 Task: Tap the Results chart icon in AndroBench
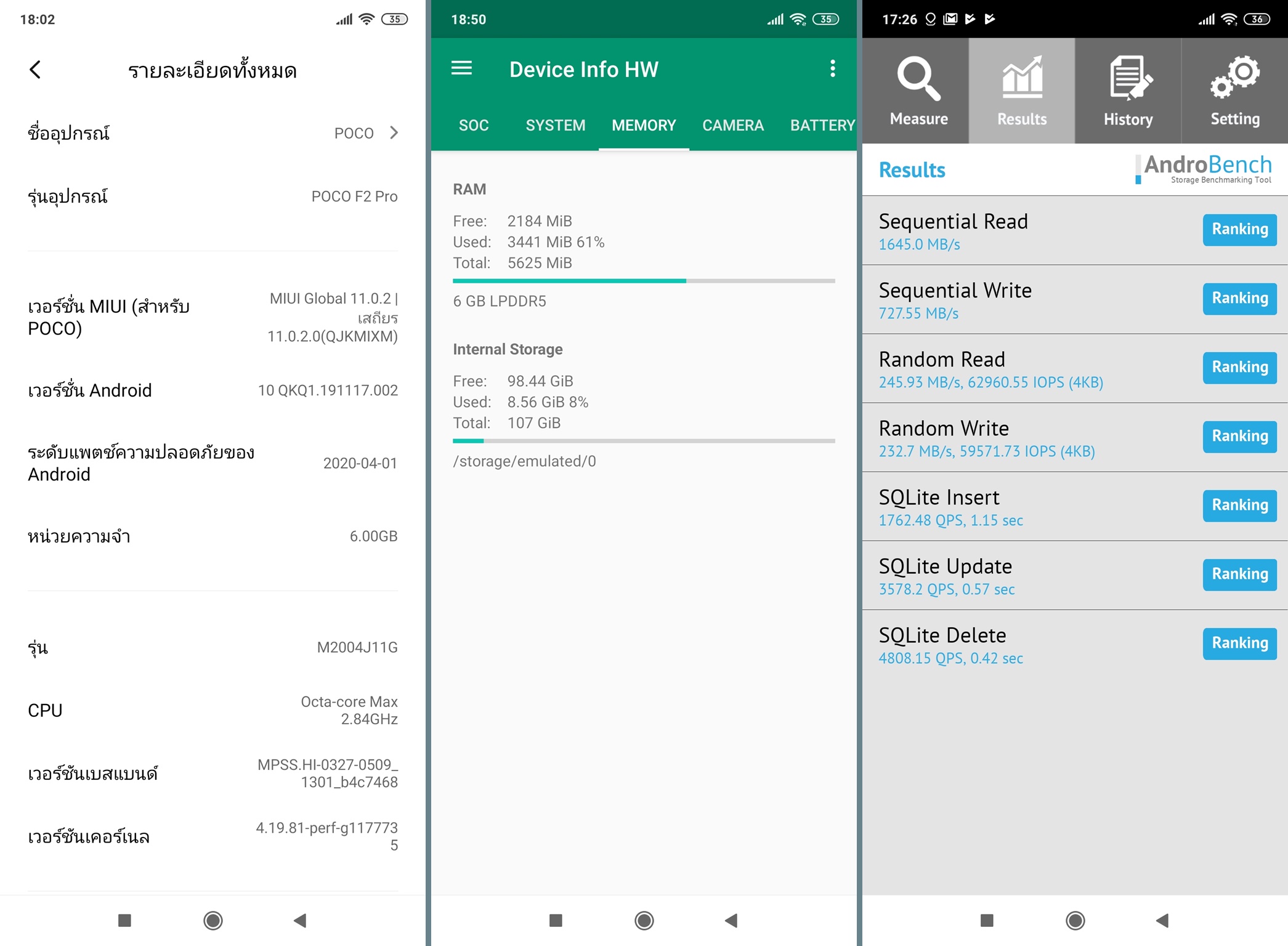(1022, 78)
